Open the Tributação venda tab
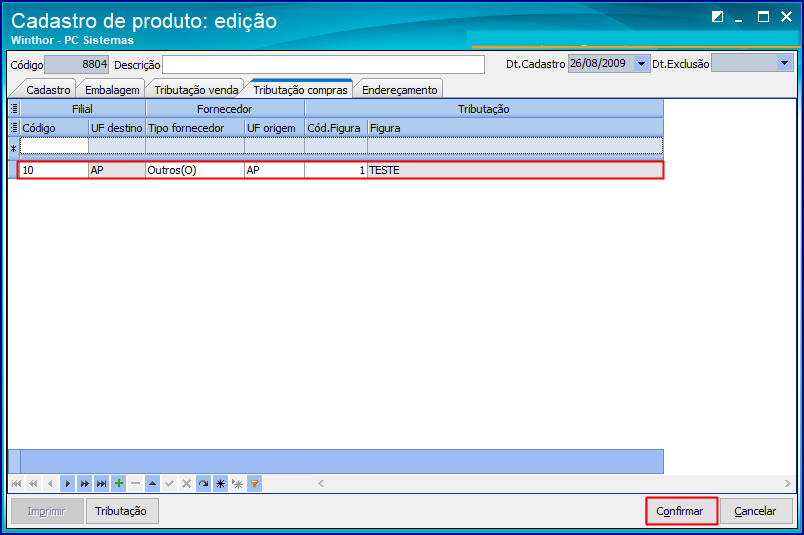 [196, 90]
